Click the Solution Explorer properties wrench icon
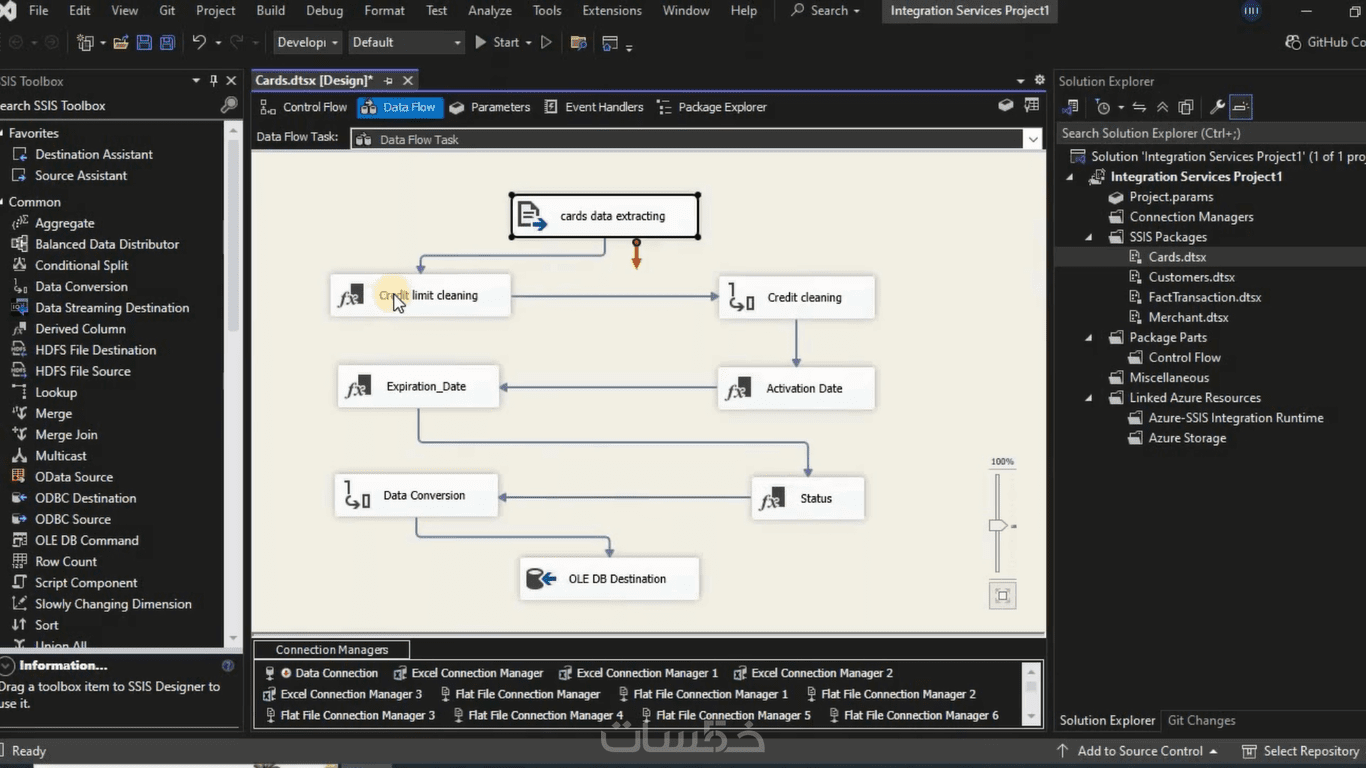The width and height of the screenshot is (1366, 768). pyautogui.click(x=1217, y=107)
